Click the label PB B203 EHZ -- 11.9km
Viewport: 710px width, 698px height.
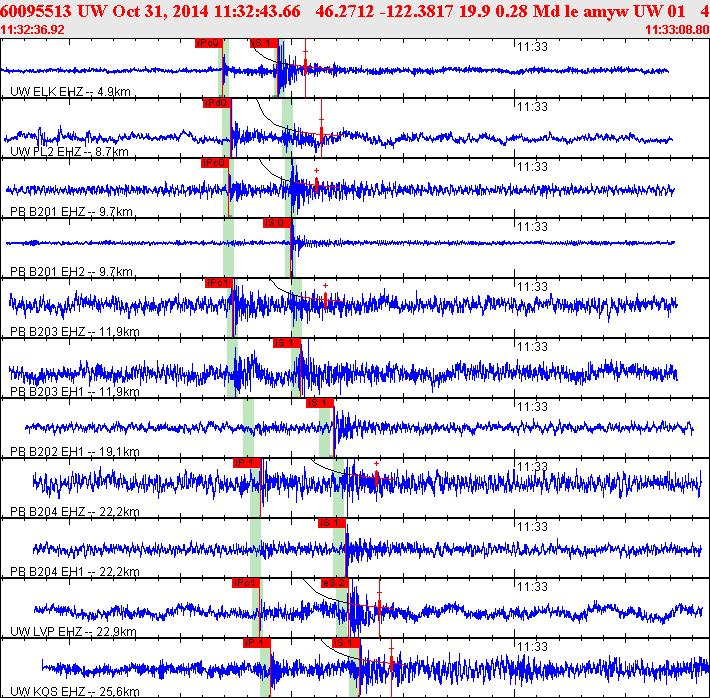coord(75,332)
